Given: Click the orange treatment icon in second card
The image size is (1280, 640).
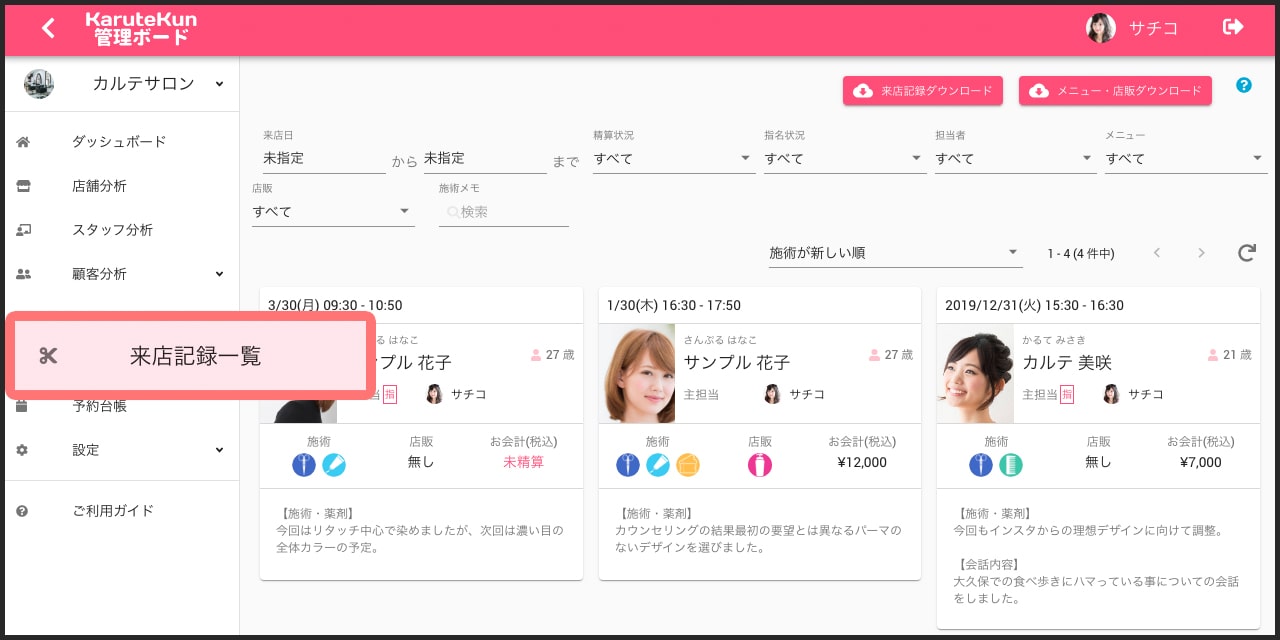Looking at the screenshot, I should pos(688,464).
